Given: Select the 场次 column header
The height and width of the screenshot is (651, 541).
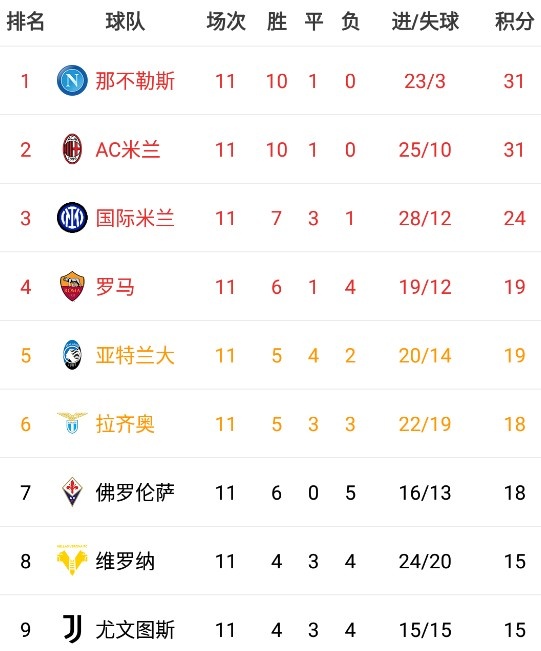Looking at the screenshot, I should 226,21.
